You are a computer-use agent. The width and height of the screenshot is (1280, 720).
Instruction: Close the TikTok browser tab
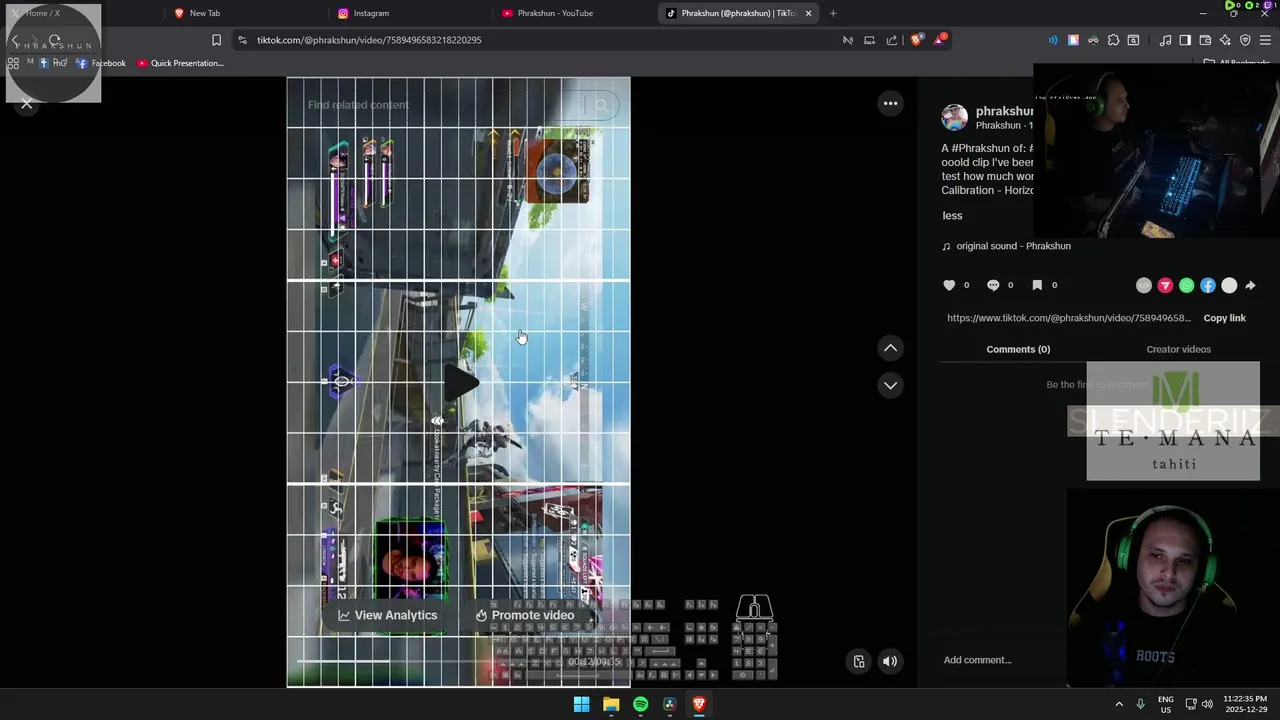tap(808, 13)
